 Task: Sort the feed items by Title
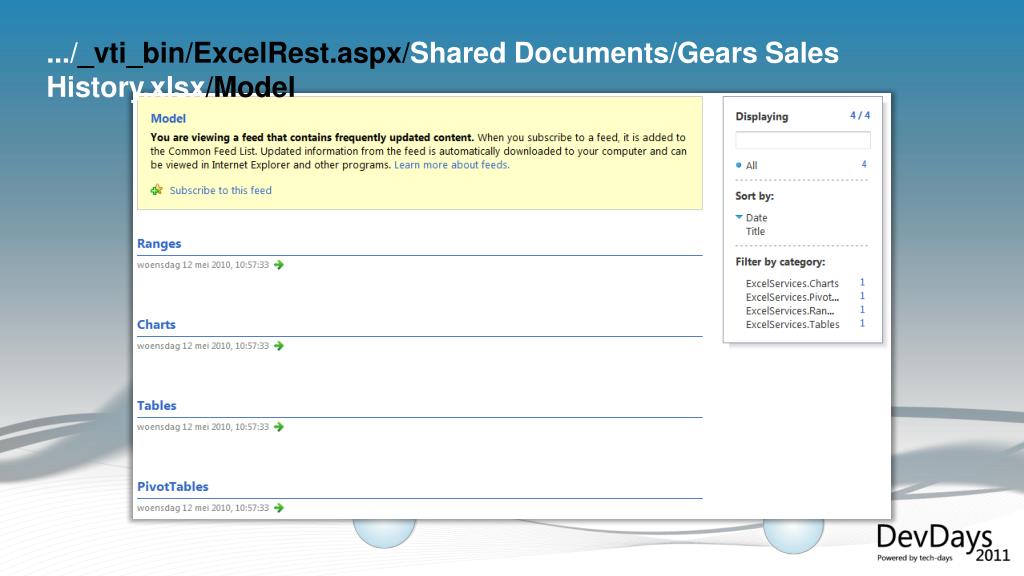(756, 231)
